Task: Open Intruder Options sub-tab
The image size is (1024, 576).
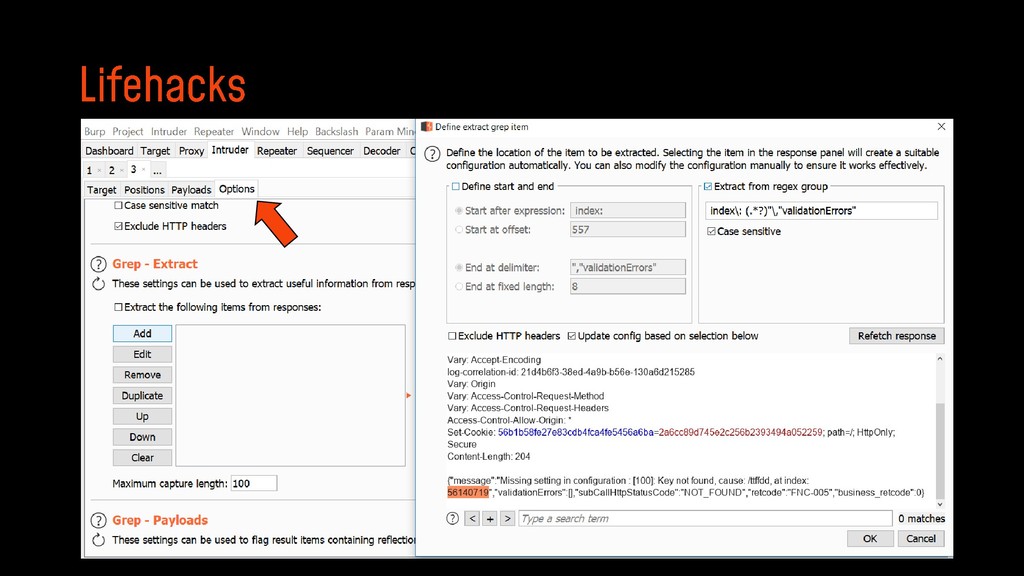Action: coord(236,189)
